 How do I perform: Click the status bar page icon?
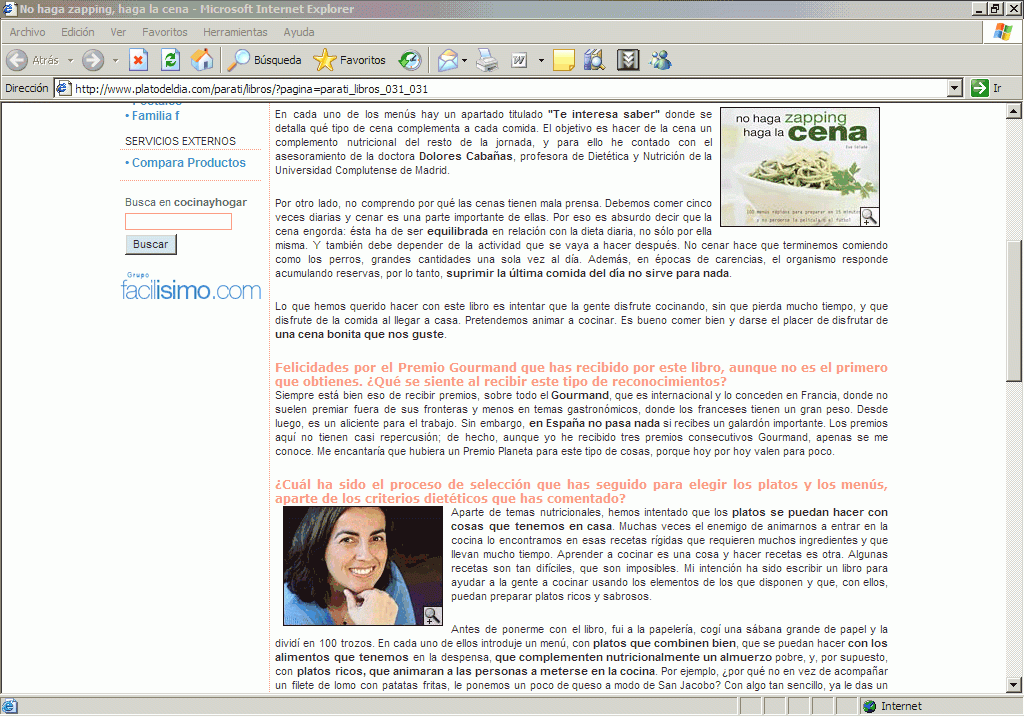(9, 706)
